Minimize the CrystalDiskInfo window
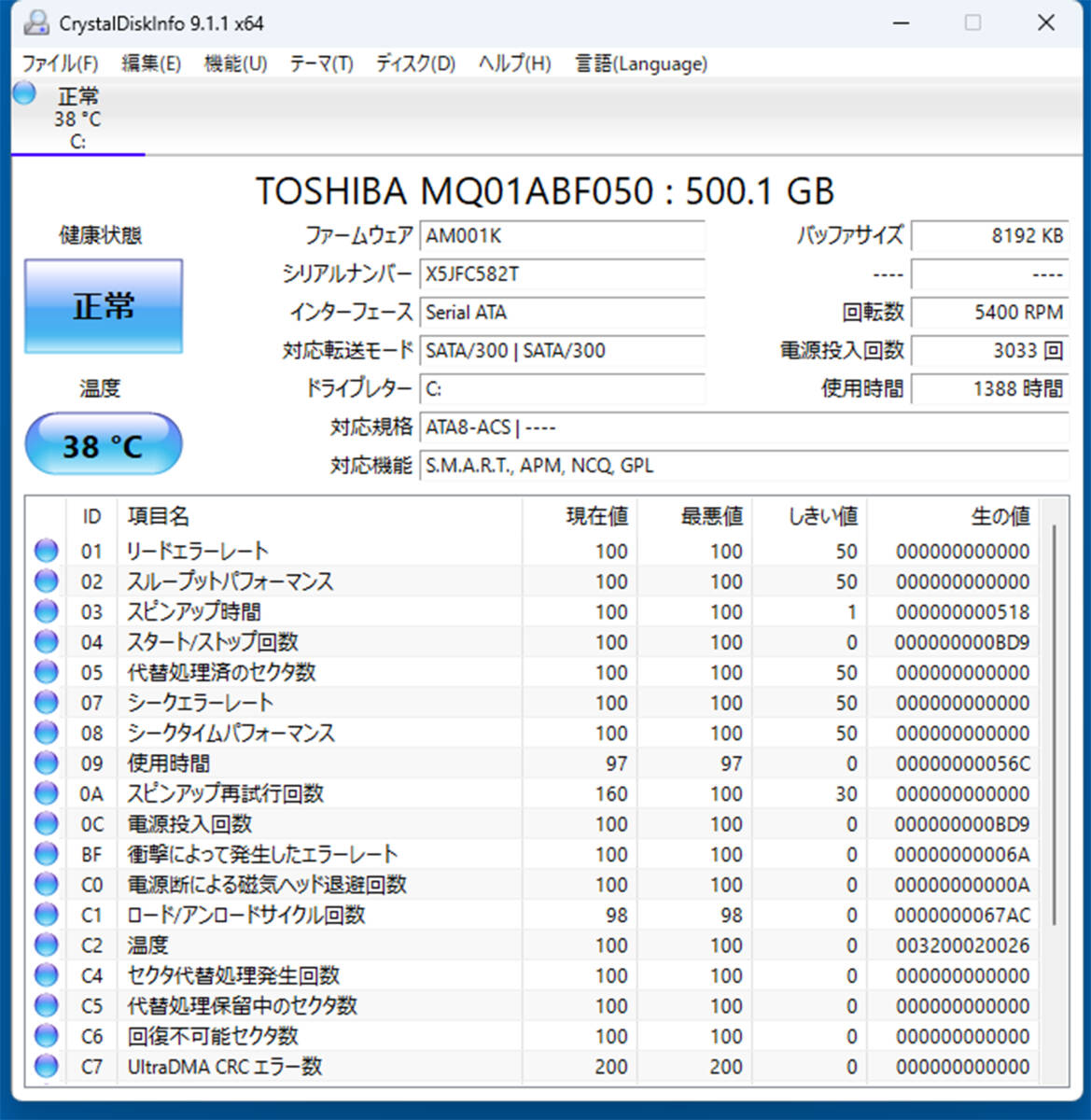Image resolution: width=1091 pixels, height=1120 pixels. point(901,23)
